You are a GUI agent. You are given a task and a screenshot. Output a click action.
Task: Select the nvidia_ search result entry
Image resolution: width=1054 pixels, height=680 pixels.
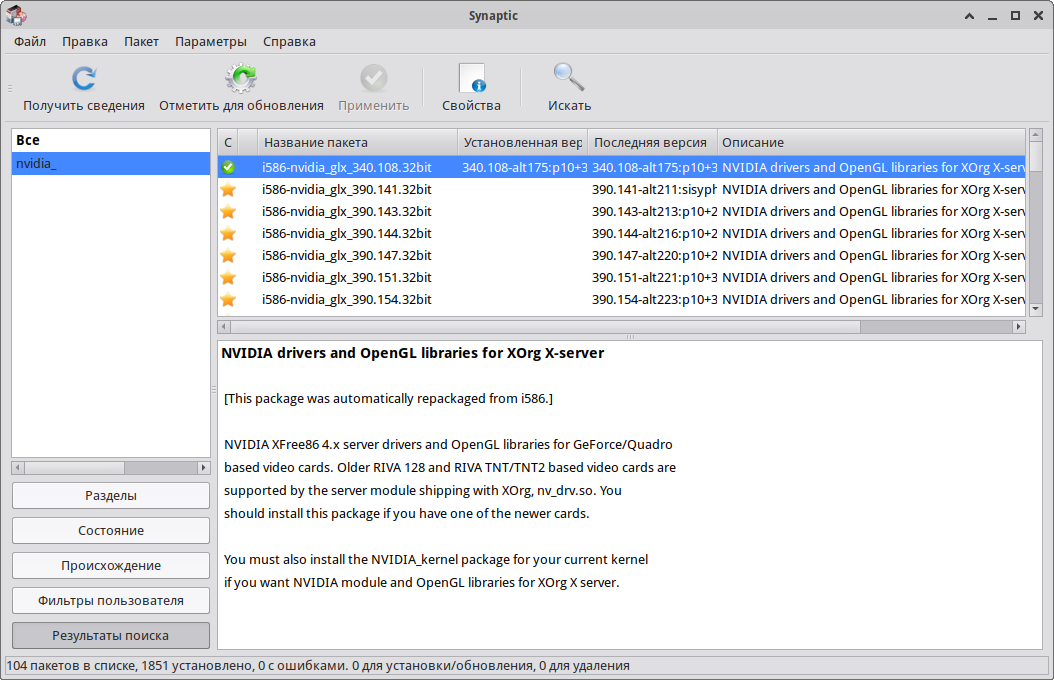tap(111, 163)
